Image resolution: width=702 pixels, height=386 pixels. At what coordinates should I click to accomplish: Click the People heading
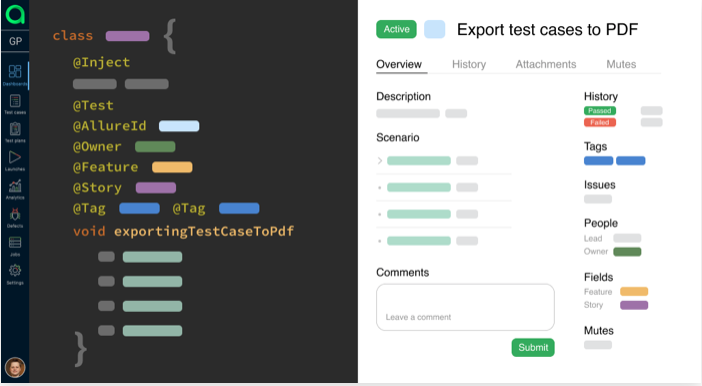pyautogui.click(x=601, y=223)
